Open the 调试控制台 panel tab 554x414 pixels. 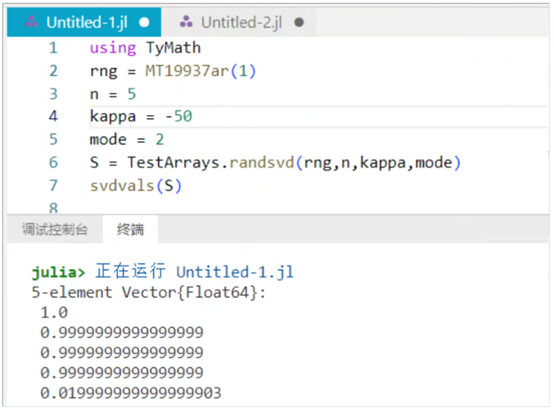(x=55, y=230)
